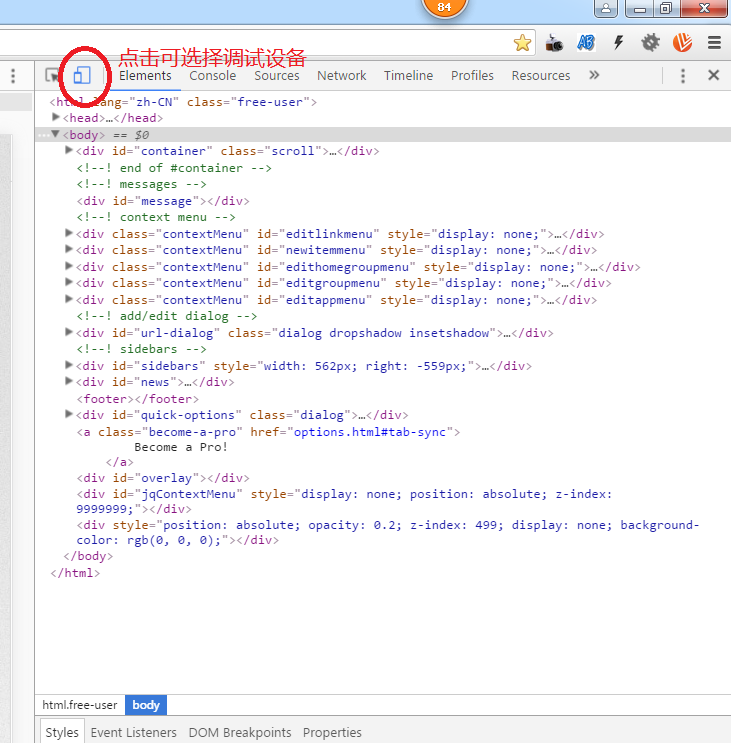Bookmark this page with the star icon
The height and width of the screenshot is (743, 731).
(x=522, y=43)
